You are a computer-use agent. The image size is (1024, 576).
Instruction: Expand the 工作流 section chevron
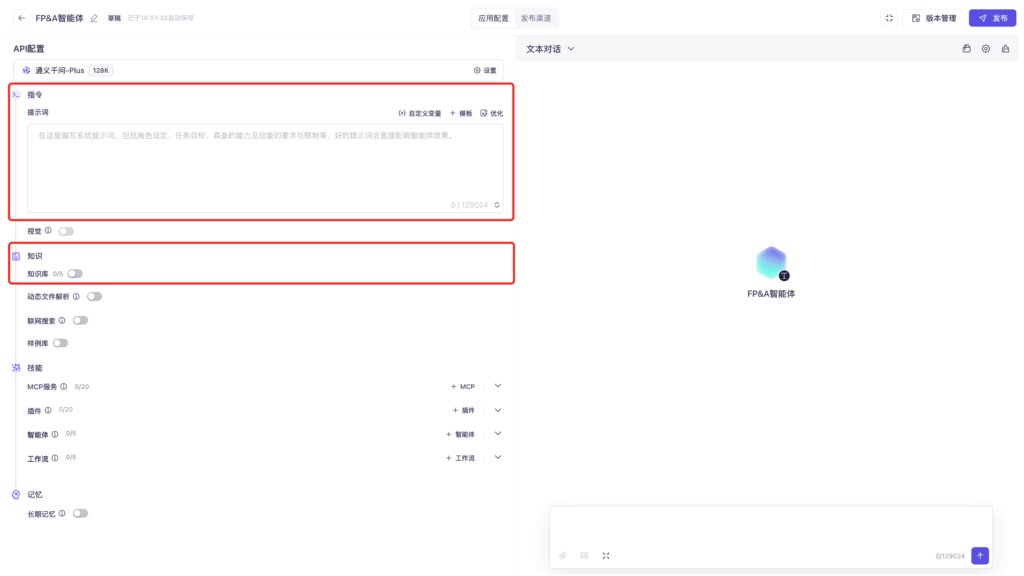point(498,458)
